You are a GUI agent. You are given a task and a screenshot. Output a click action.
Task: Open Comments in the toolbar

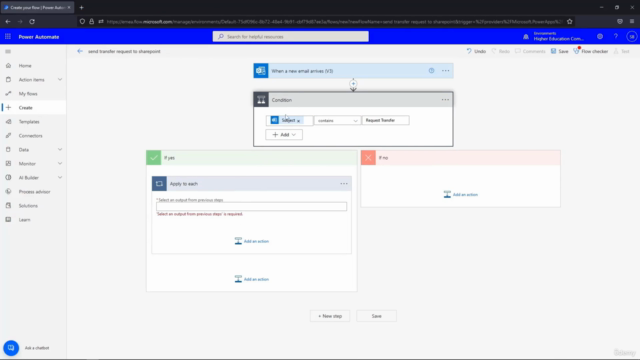click(x=530, y=51)
